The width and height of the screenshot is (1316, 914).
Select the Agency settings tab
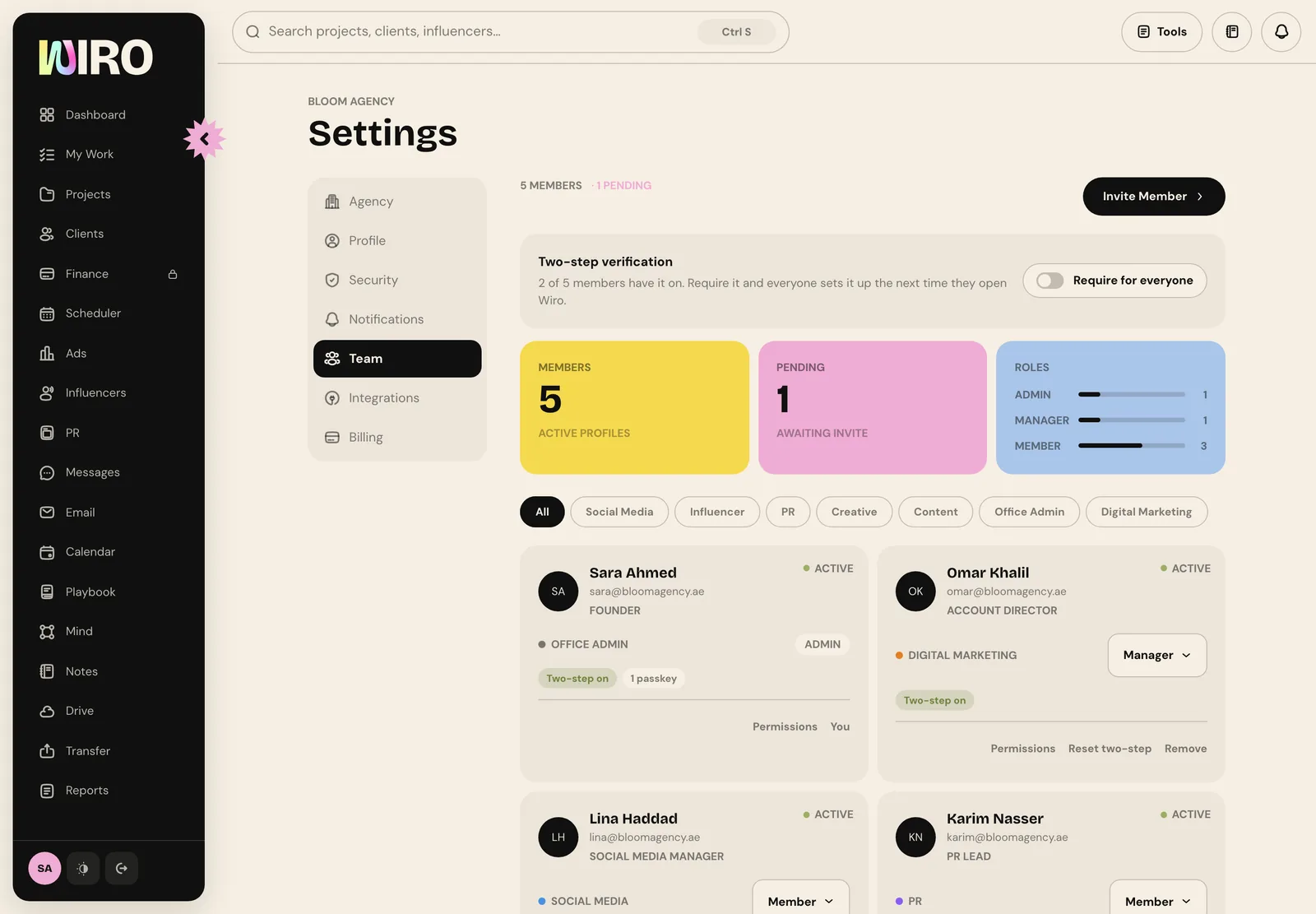tap(397, 202)
